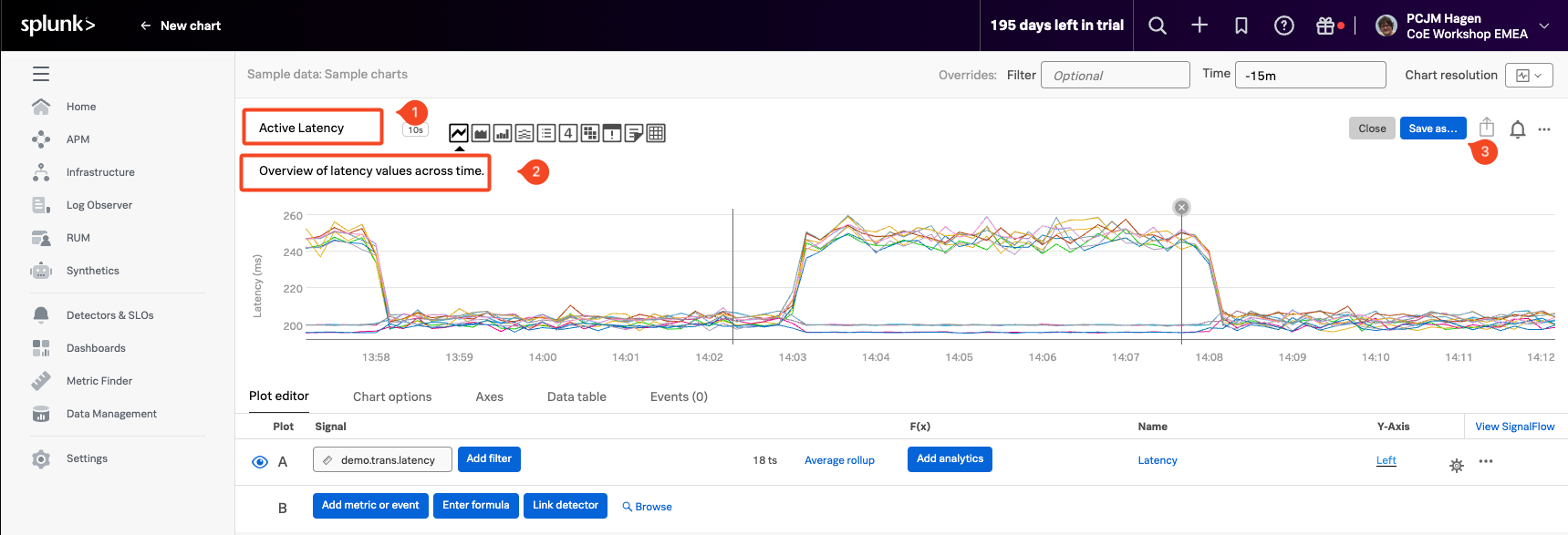Click the Save as... button

coord(1432,129)
